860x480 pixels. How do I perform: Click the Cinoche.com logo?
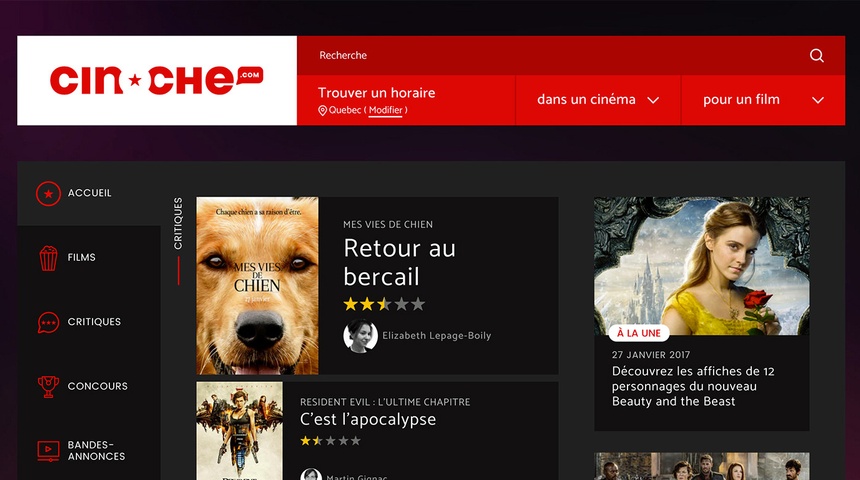[x=157, y=81]
